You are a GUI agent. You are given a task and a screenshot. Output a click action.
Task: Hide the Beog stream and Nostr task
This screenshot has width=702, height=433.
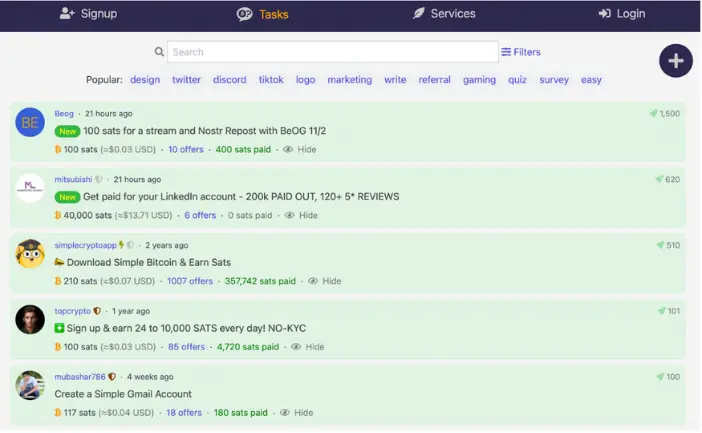point(299,149)
